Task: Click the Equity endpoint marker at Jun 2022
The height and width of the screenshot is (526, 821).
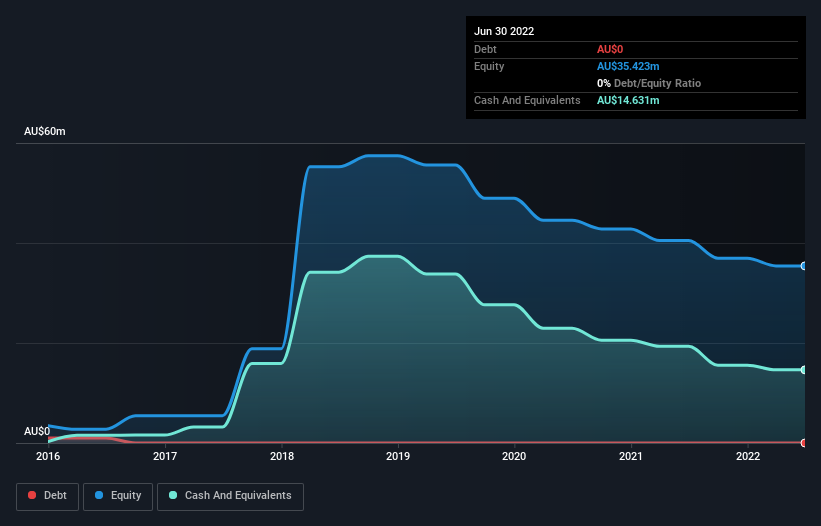Action: [x=804, y=266]
